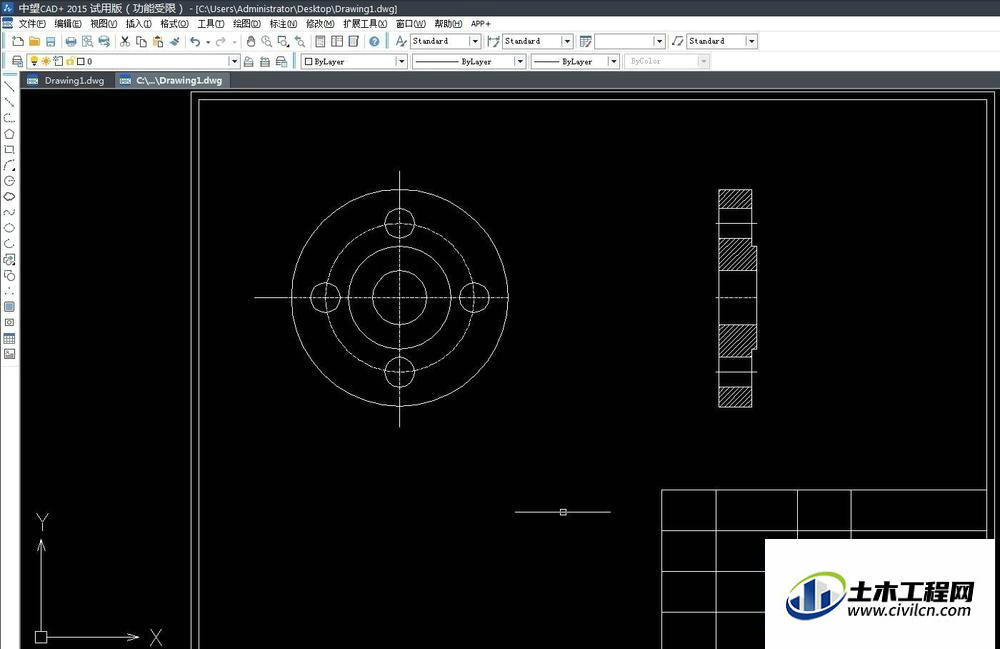Toggle layer 0 lock padlock icon
This screenshot has width=1000, height=649.
pyautogui.click(x=70, y=61)
